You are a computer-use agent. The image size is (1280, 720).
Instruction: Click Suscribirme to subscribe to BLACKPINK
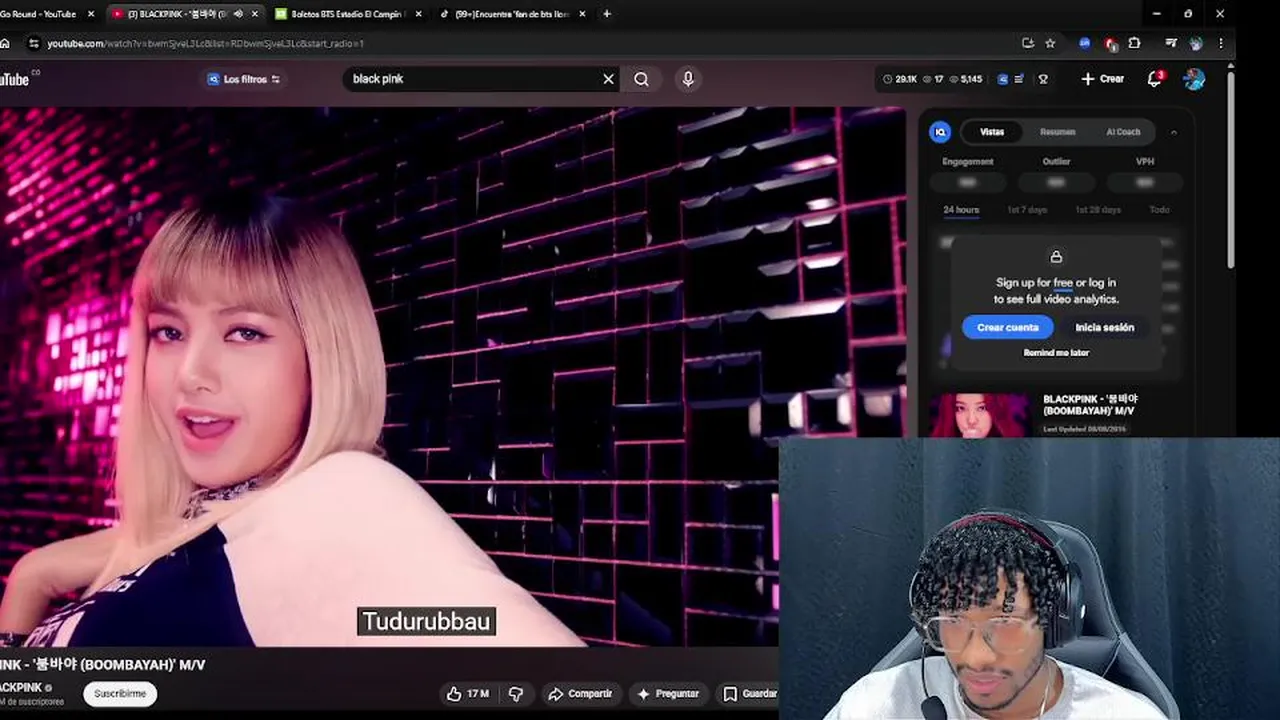[120, 693]
